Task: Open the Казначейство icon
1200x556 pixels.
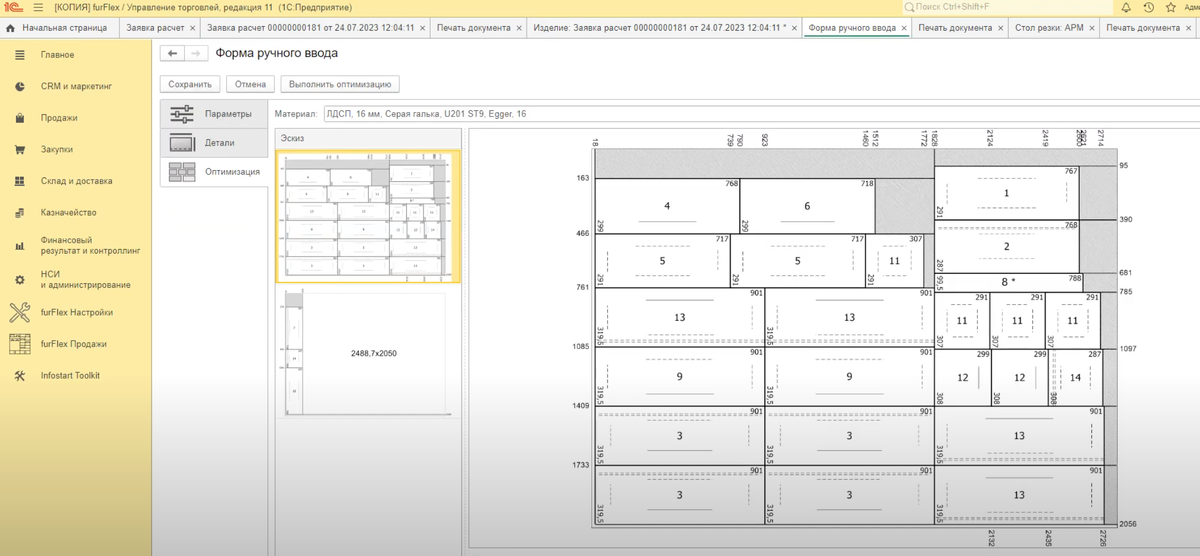Action: pos(20,213)
